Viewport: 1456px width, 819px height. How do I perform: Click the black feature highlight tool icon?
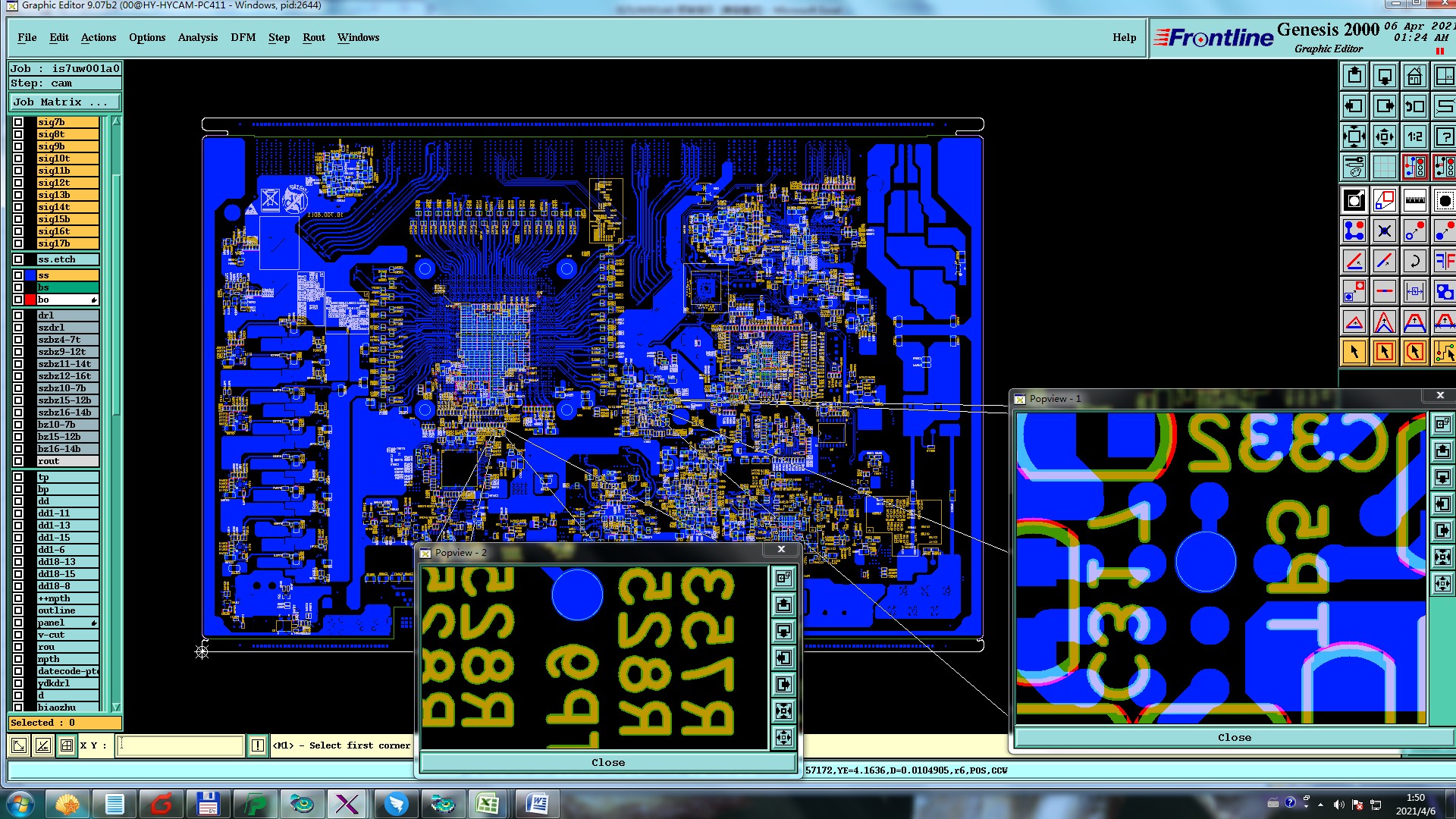pos(1354,201)
